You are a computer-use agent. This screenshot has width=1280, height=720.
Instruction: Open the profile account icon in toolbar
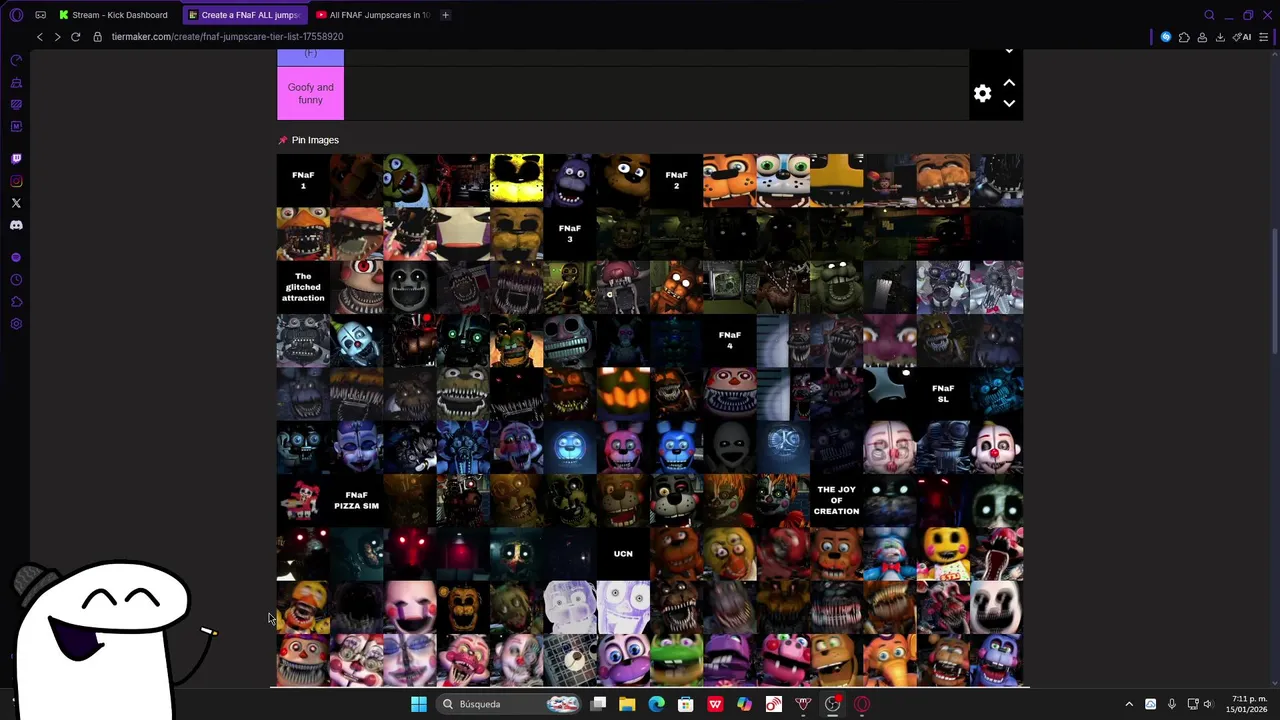click(x=1202, y=37)
